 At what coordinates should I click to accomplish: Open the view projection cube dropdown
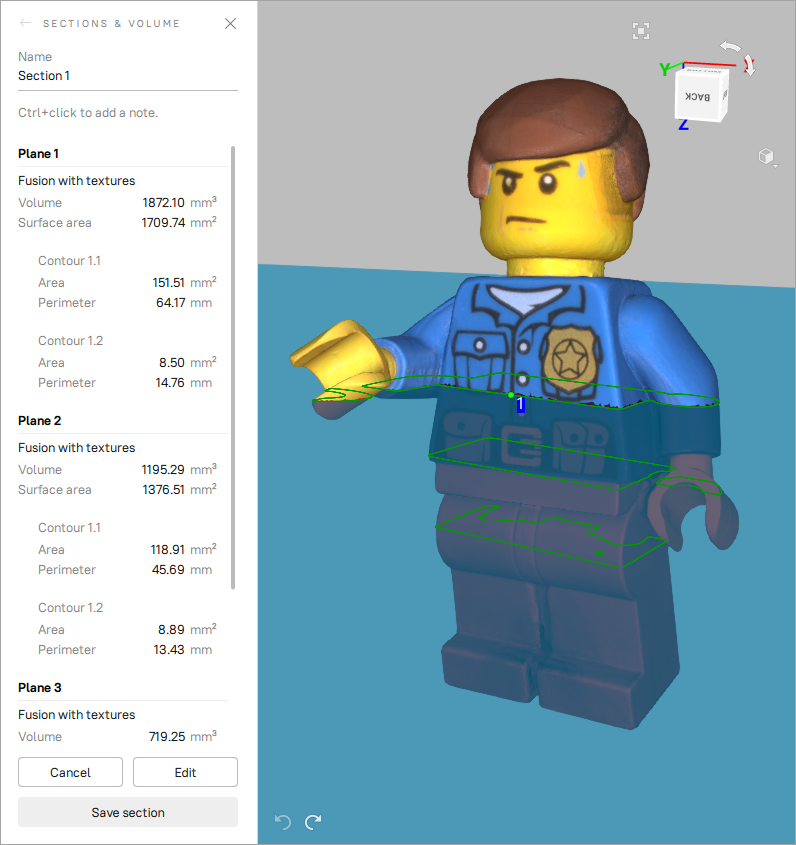pyautogui.click(x=766, y=157)
